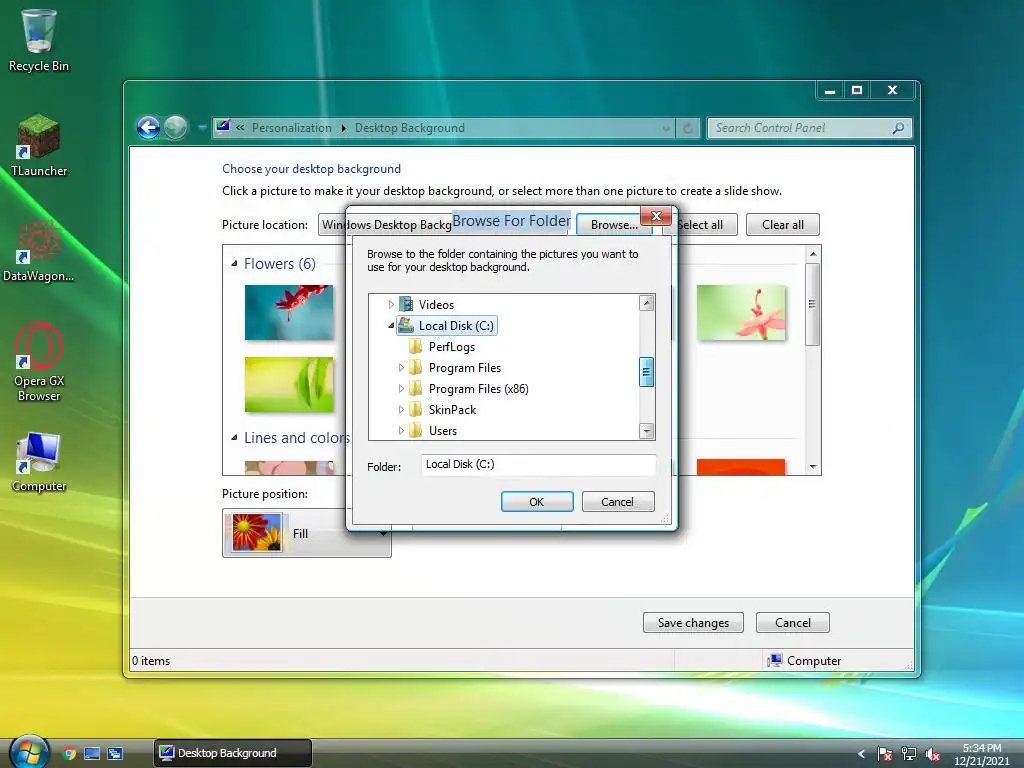Open the Windows Start orb

point(28,752)
